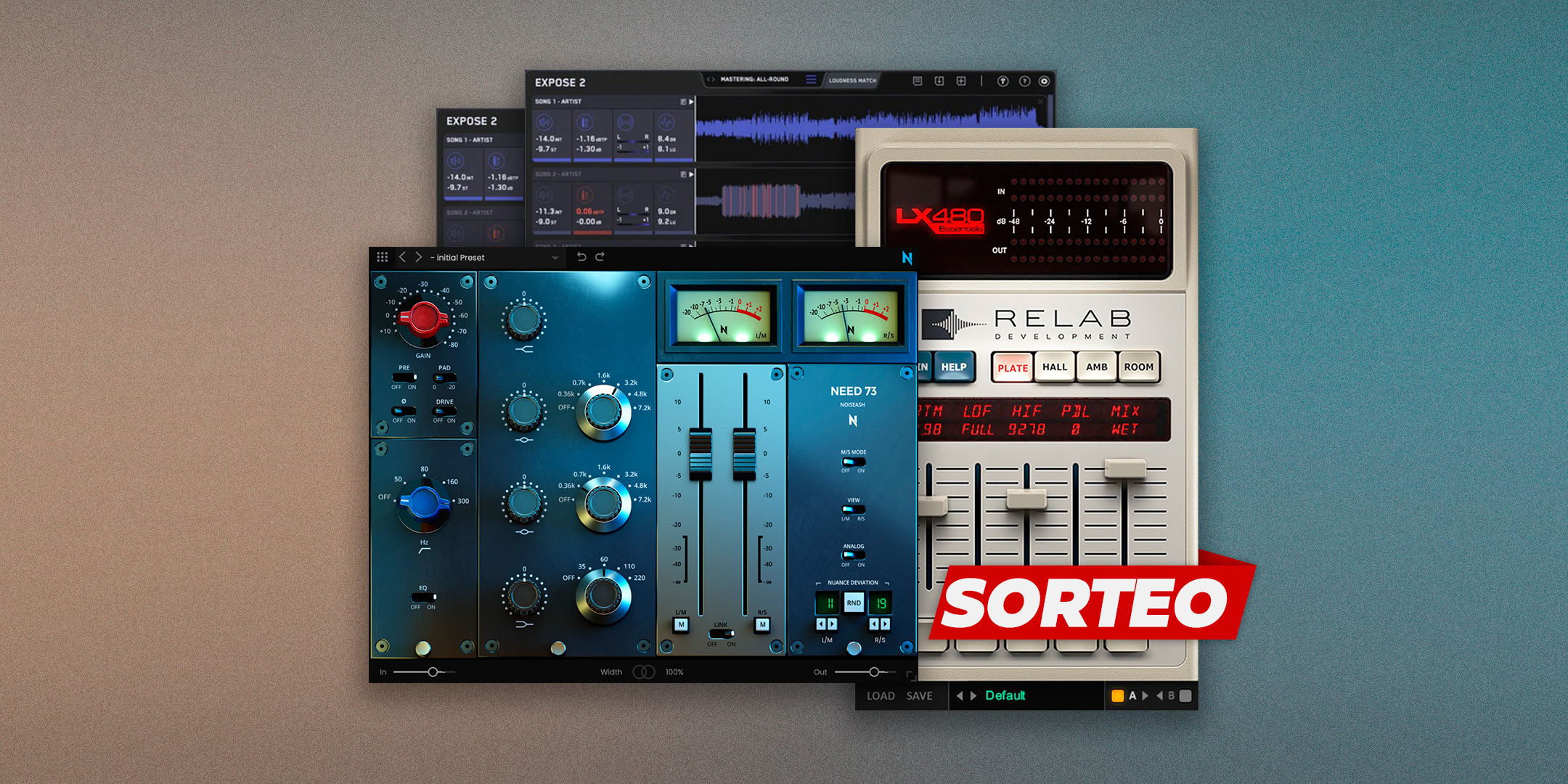Click the In level slider handle

pyautogui.click(x=433, y=672)
